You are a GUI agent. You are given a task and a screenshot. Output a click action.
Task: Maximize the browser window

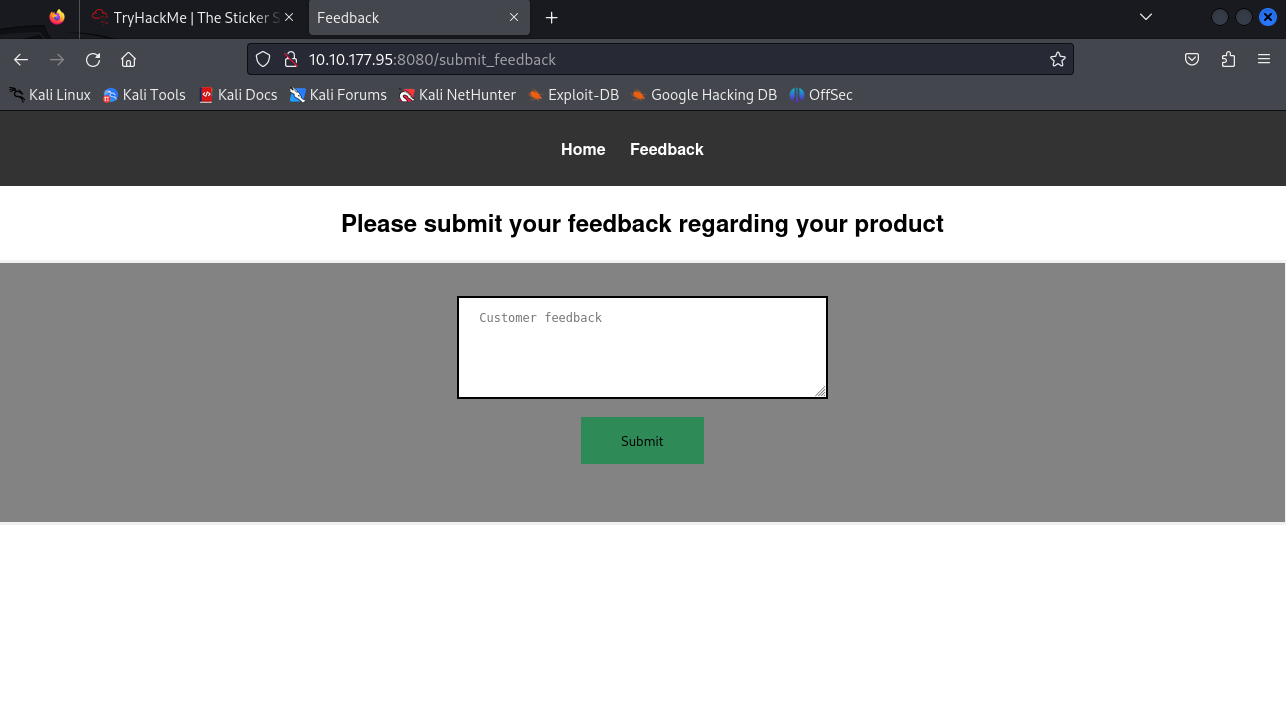1243,17
